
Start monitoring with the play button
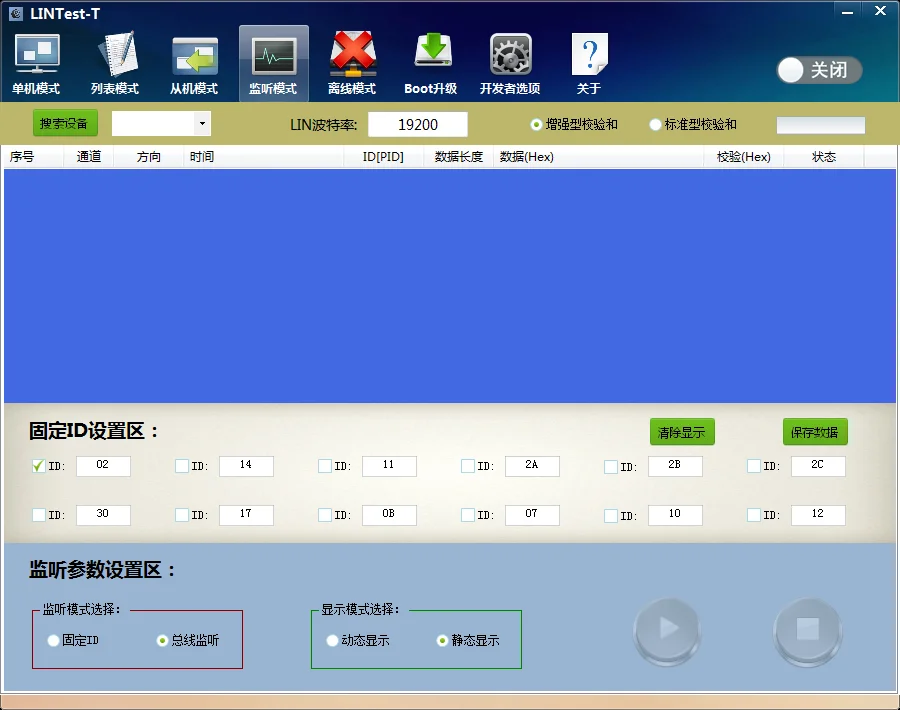tap(667, 631)
